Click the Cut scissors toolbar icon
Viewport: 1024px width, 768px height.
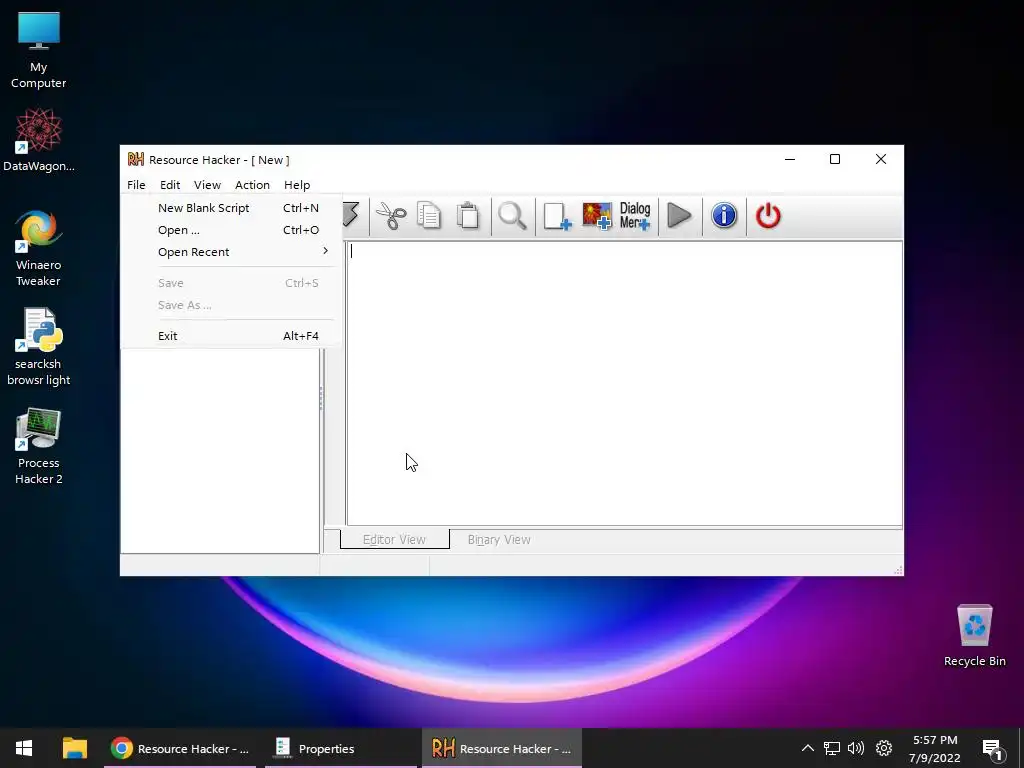391,216
